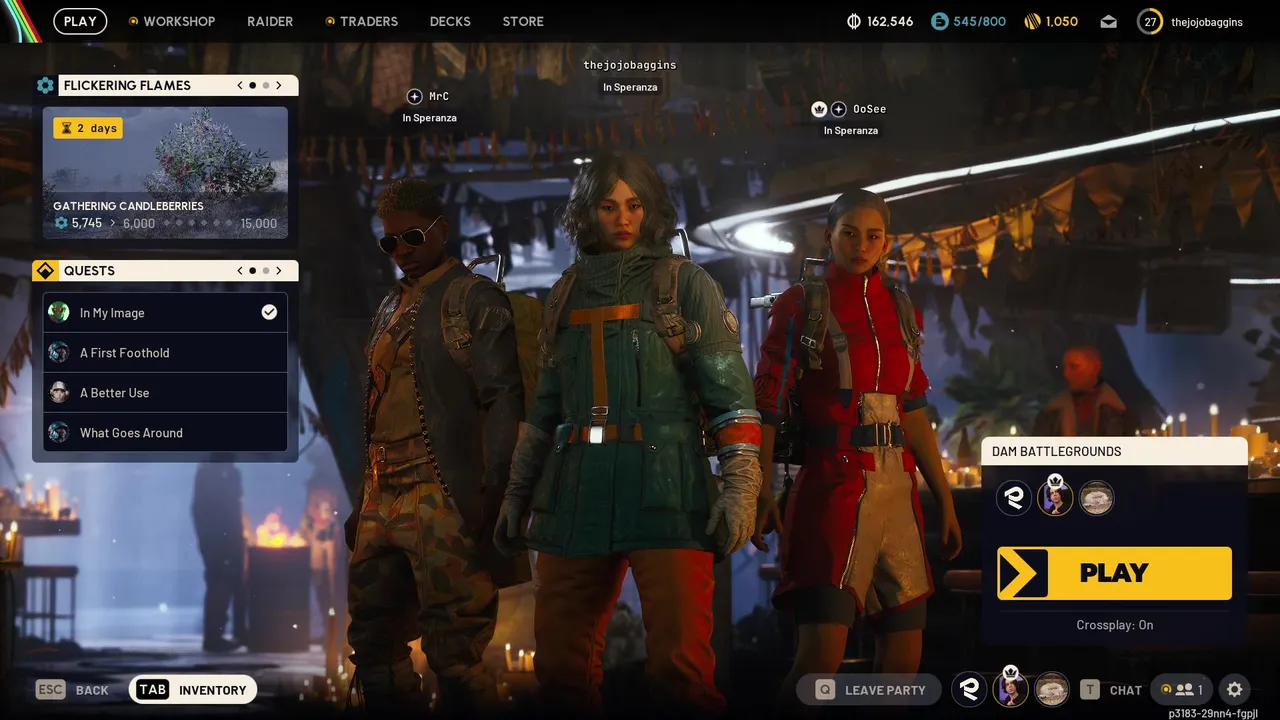Select the A First Foothold quest
The image size is (1280, 720).
165,352
